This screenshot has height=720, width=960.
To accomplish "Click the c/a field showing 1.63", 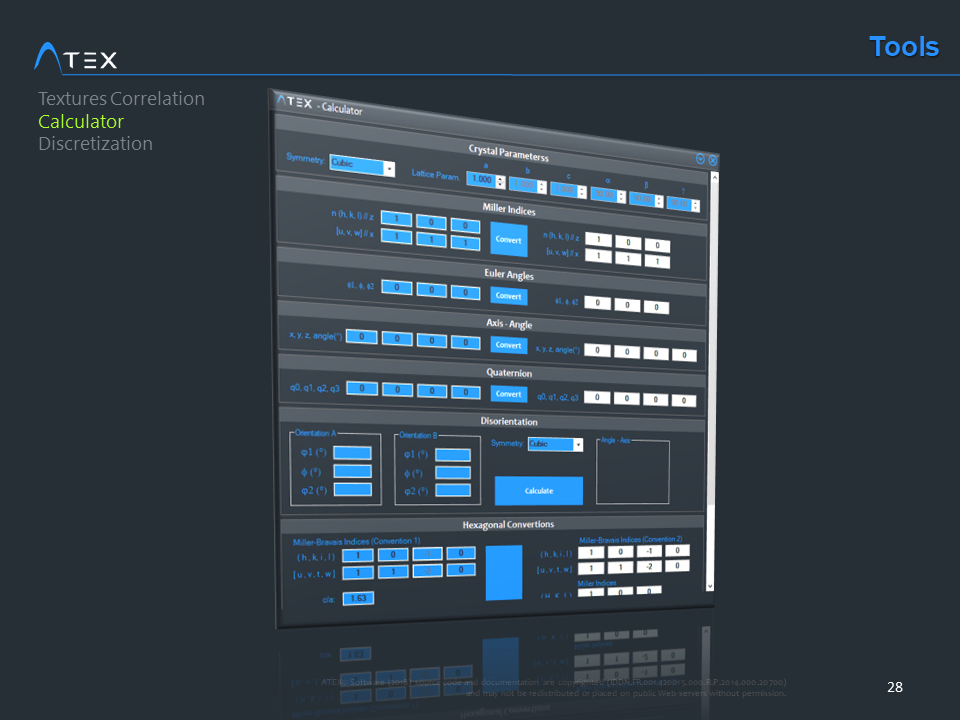I will (358, 598).
